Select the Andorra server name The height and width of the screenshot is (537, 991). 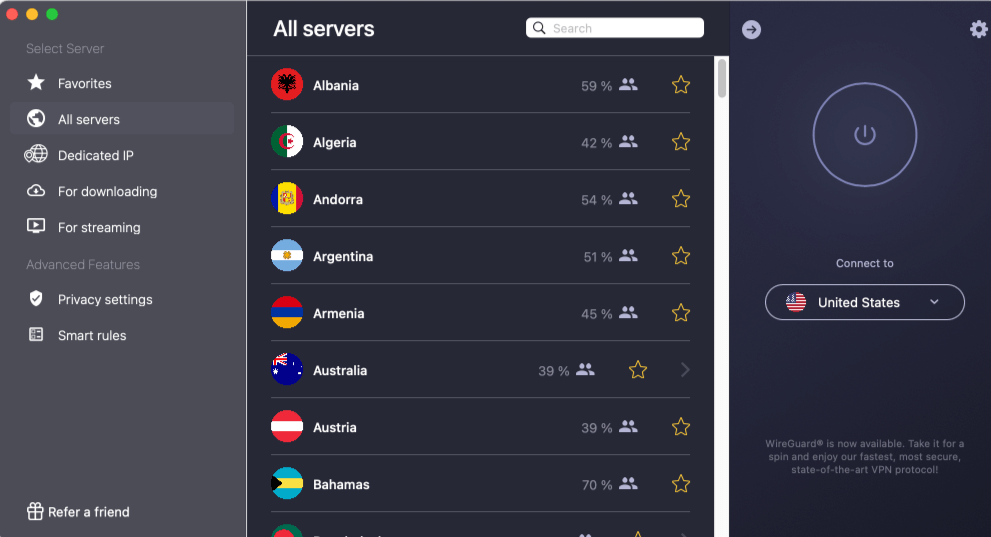click(x=337, y=200)
